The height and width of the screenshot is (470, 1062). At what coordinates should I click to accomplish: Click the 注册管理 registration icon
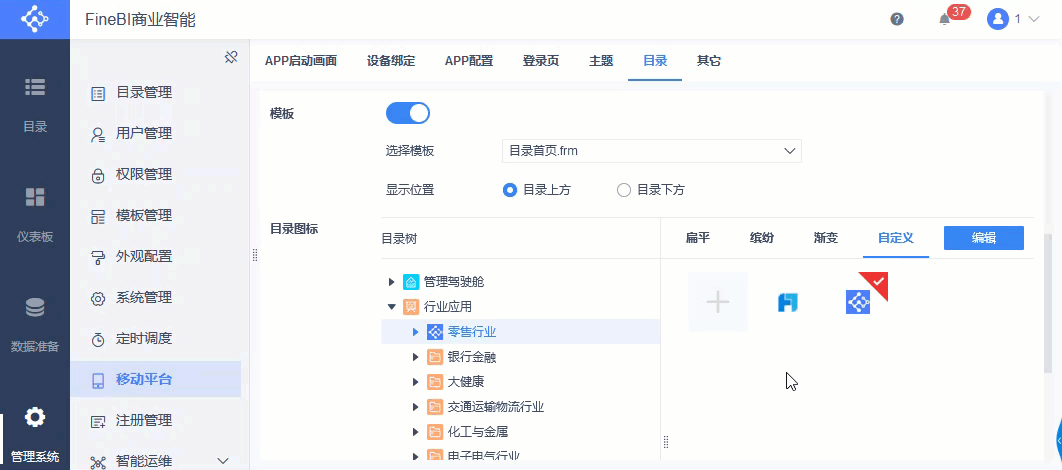[98, 422]
